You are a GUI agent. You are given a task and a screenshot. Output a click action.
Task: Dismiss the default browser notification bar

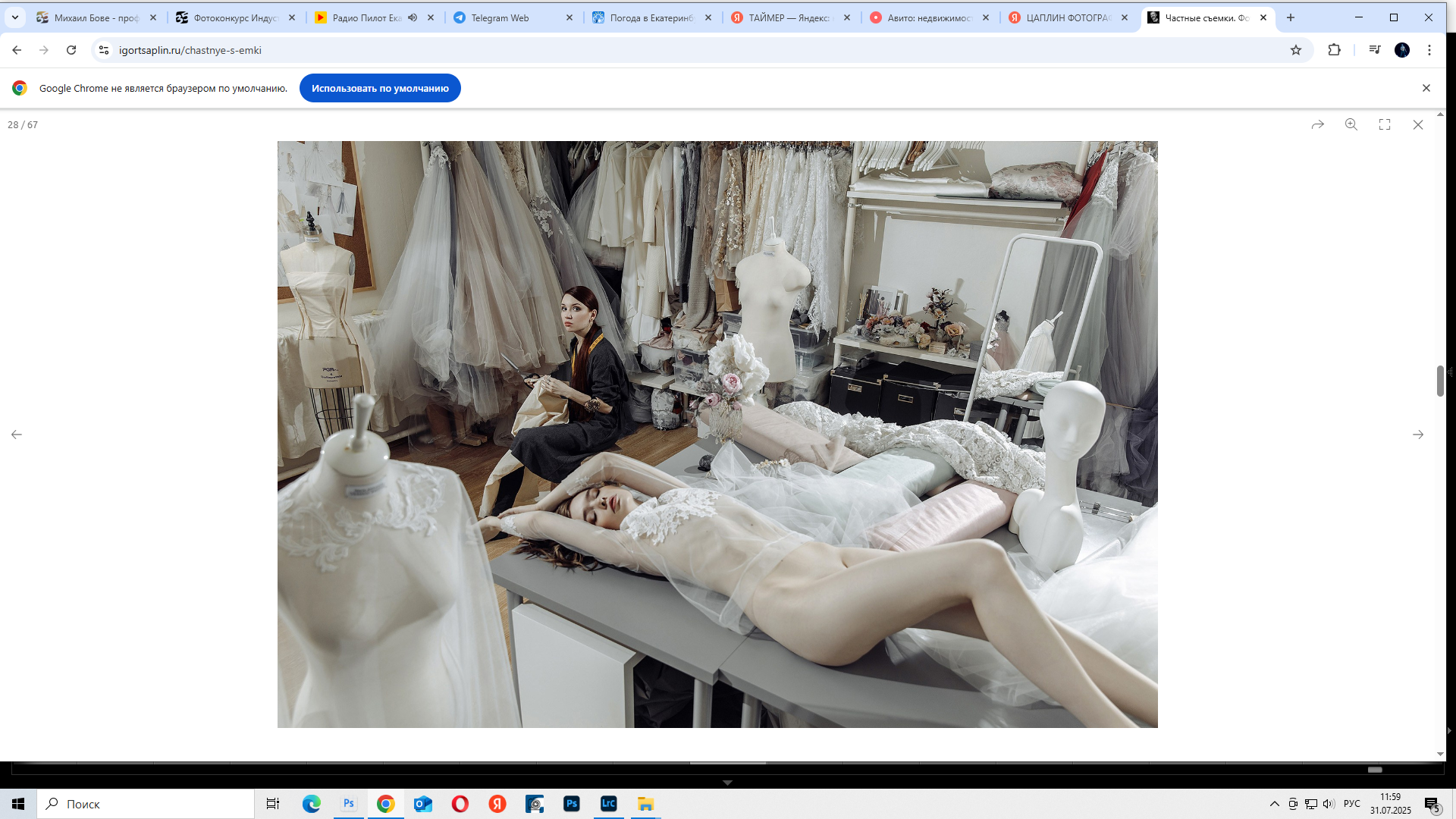pyautogui.click(x=1426, y=88)
